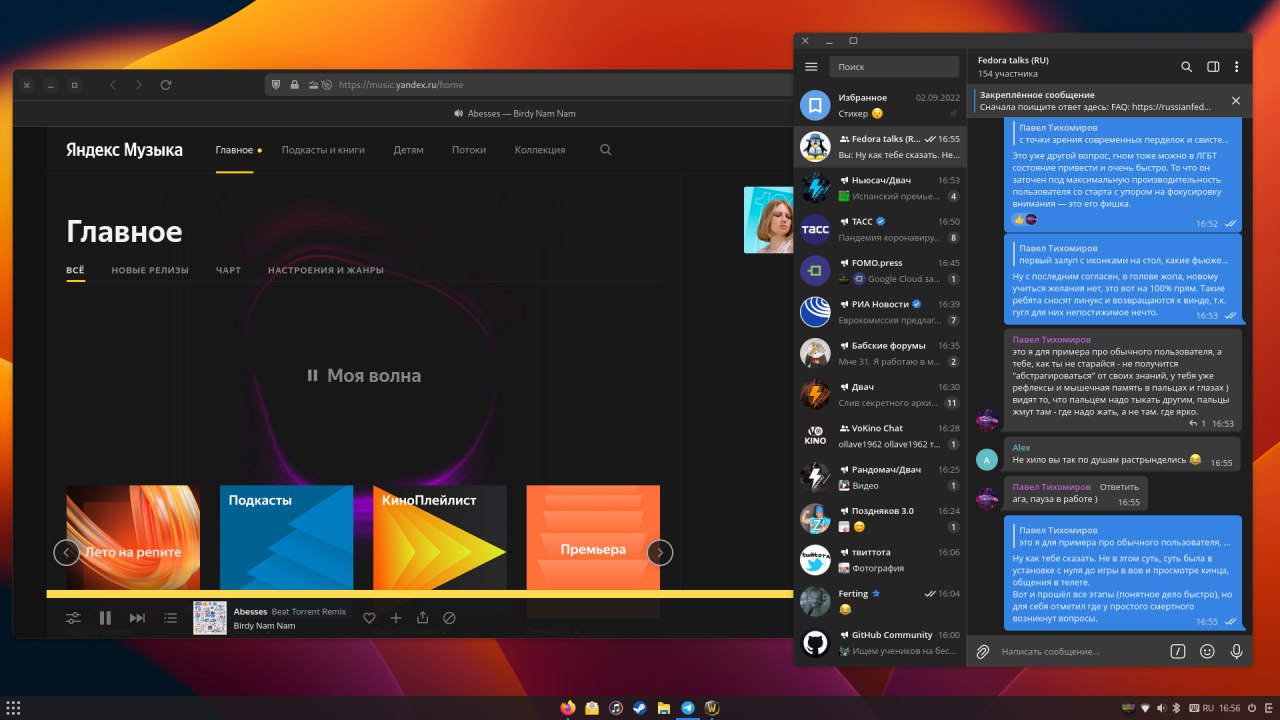Open the Главное navigation tab
The width and height of the screenshot is (1280, 720).
pos(234,150)
